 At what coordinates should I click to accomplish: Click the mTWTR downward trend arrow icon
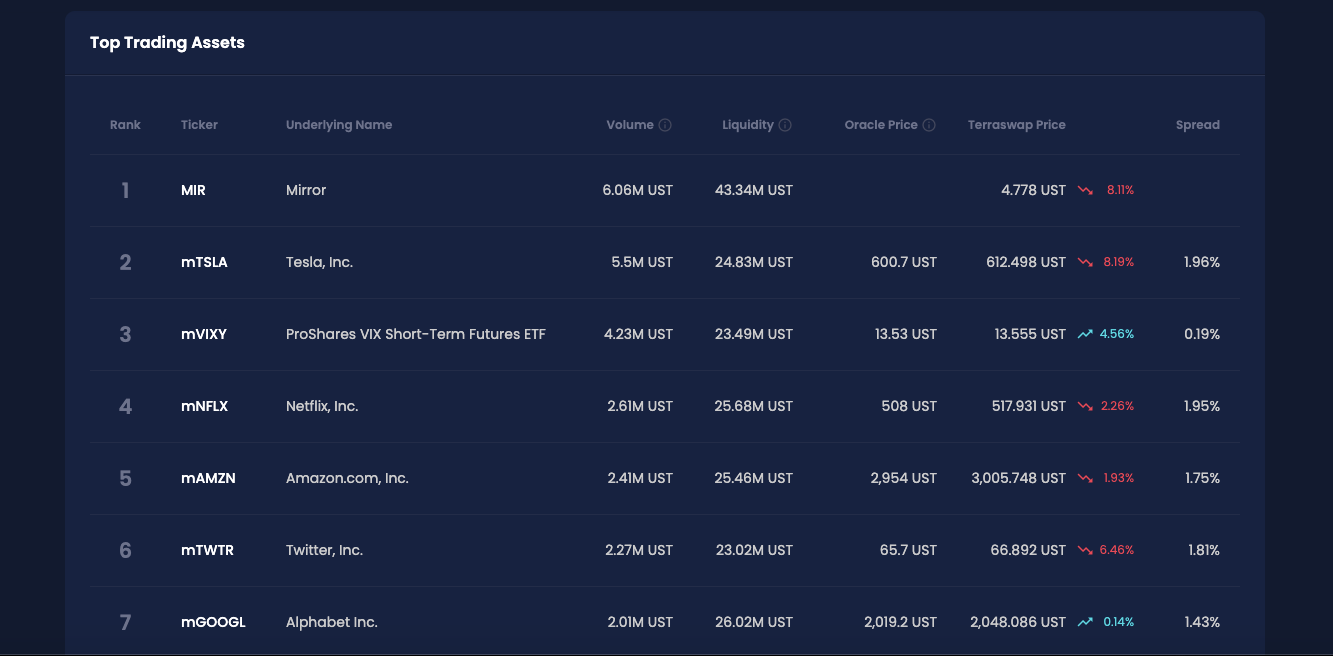click(1085, 550)
